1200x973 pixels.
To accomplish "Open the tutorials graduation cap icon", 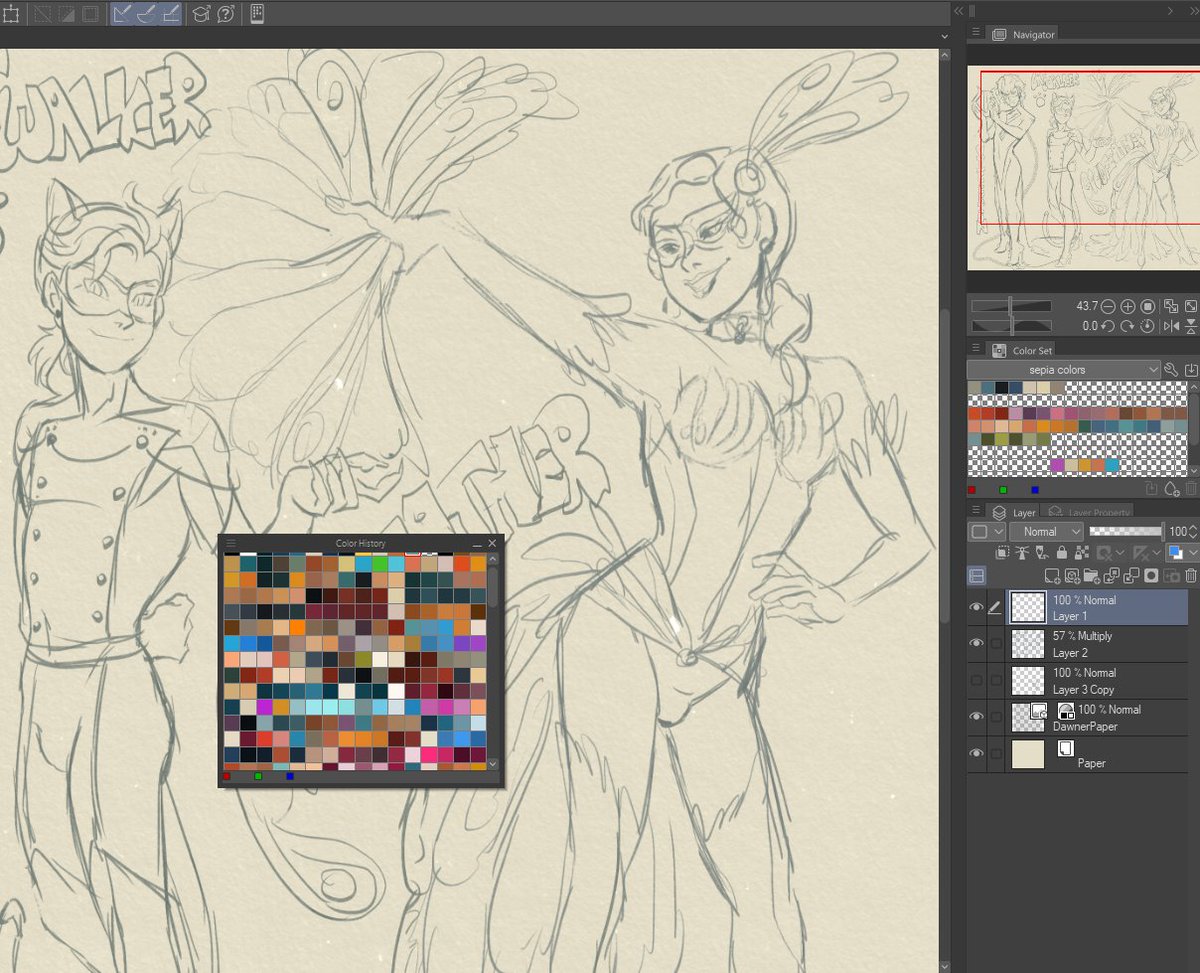I will click(x=201, y=14).
